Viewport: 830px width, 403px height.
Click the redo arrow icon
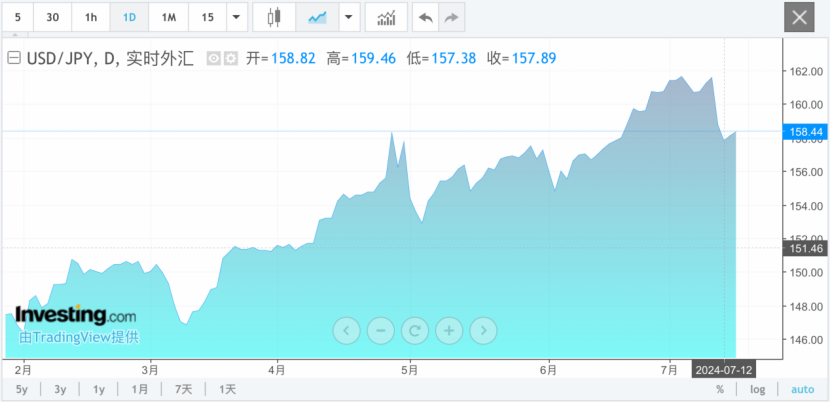[x=451, y=18]
